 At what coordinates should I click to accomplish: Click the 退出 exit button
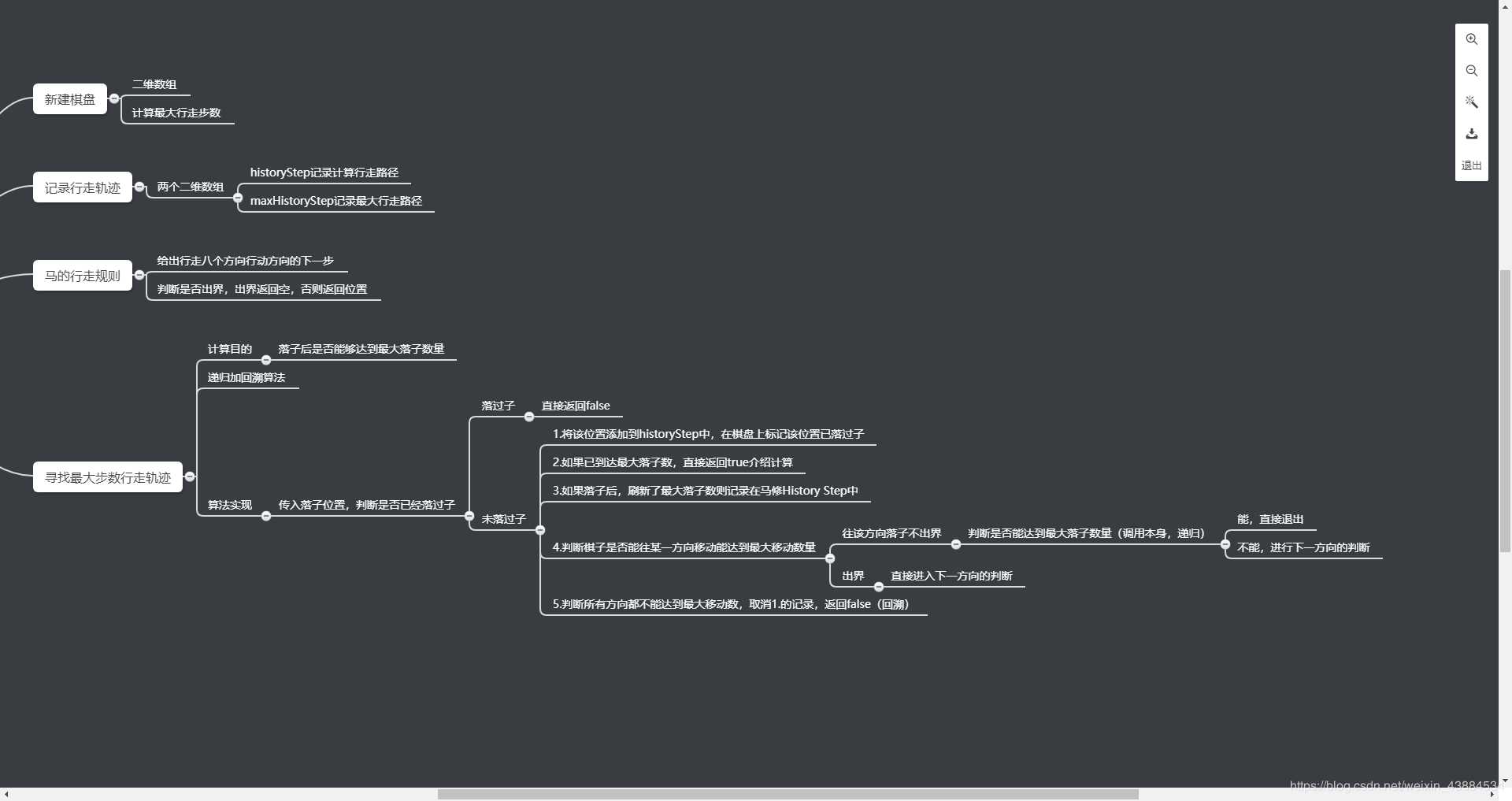coord(1471,165)
